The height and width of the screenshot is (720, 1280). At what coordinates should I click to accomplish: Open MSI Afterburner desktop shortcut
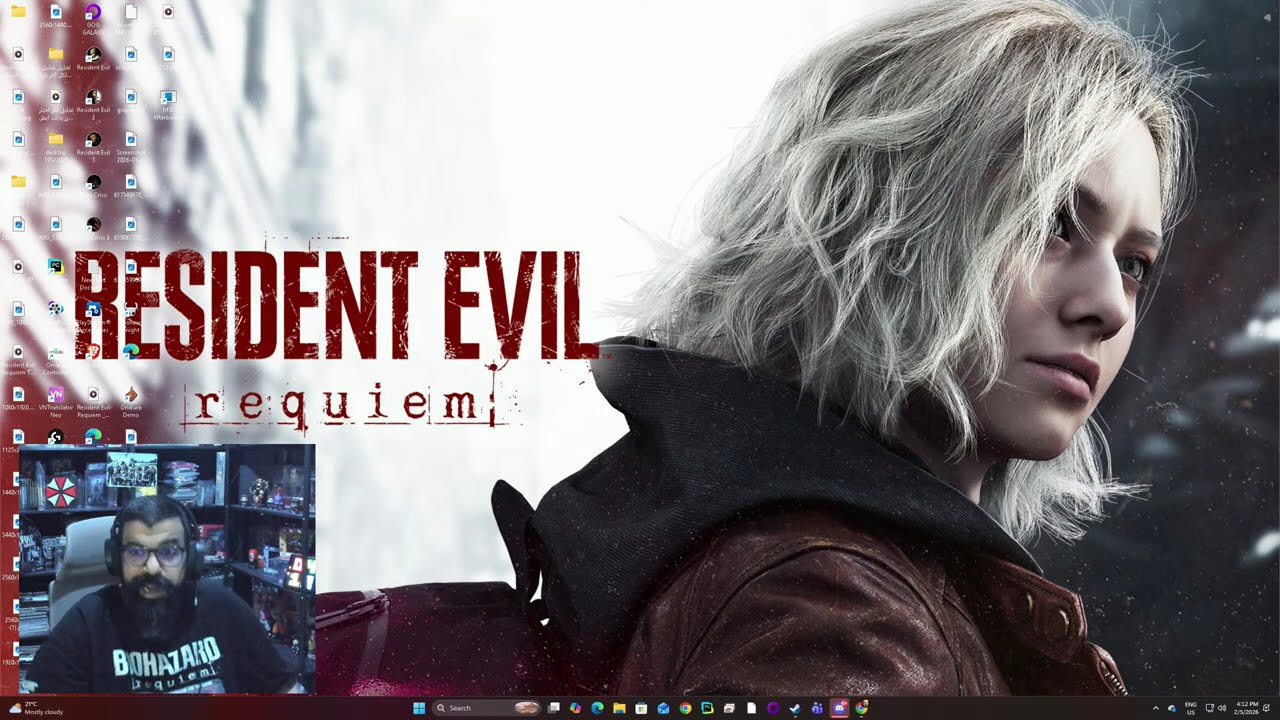[168, 104]
